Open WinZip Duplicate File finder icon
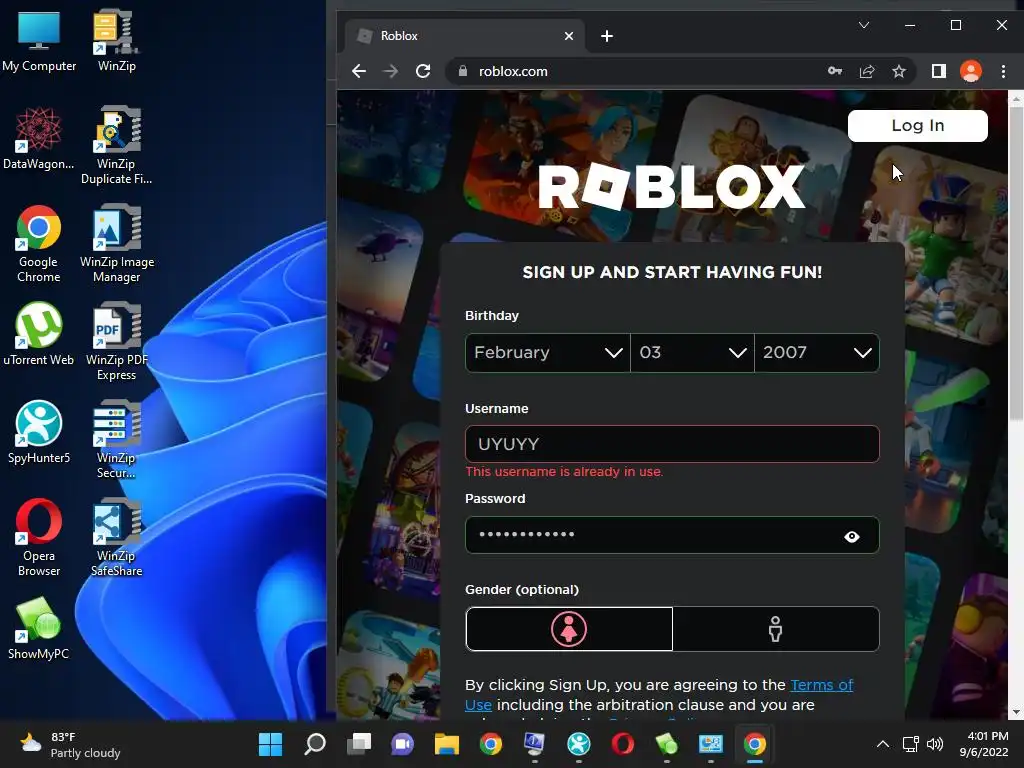The width and height of the screenshot is (1024, 768). (x=116, y=145)
